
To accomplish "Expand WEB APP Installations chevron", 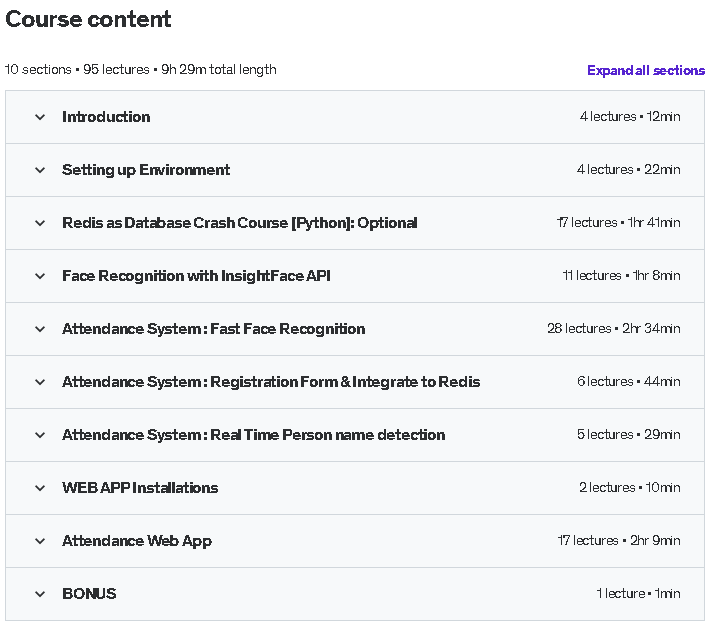I will click(40, 488).
